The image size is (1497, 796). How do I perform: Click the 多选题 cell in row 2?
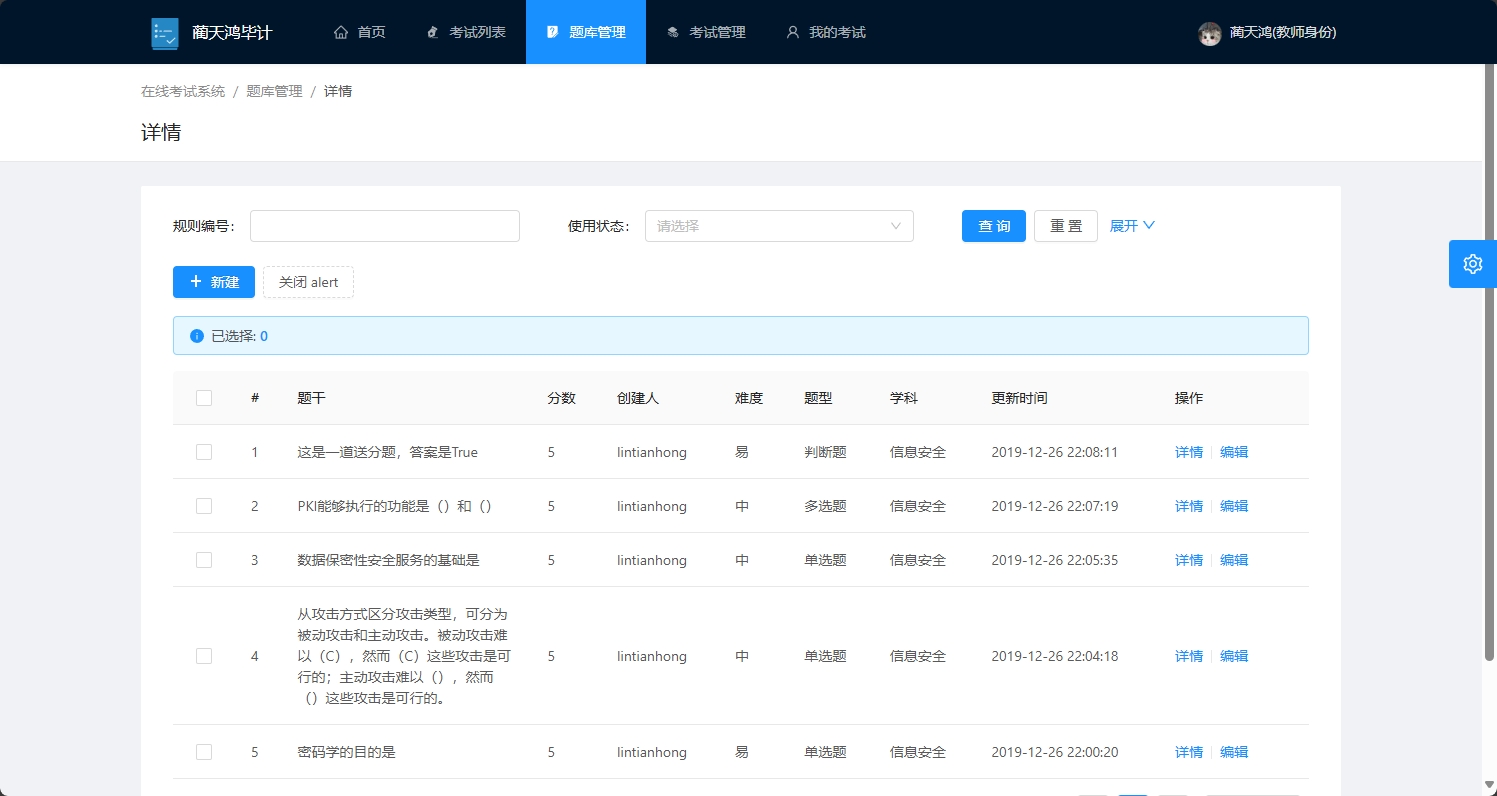click(825, 506)
